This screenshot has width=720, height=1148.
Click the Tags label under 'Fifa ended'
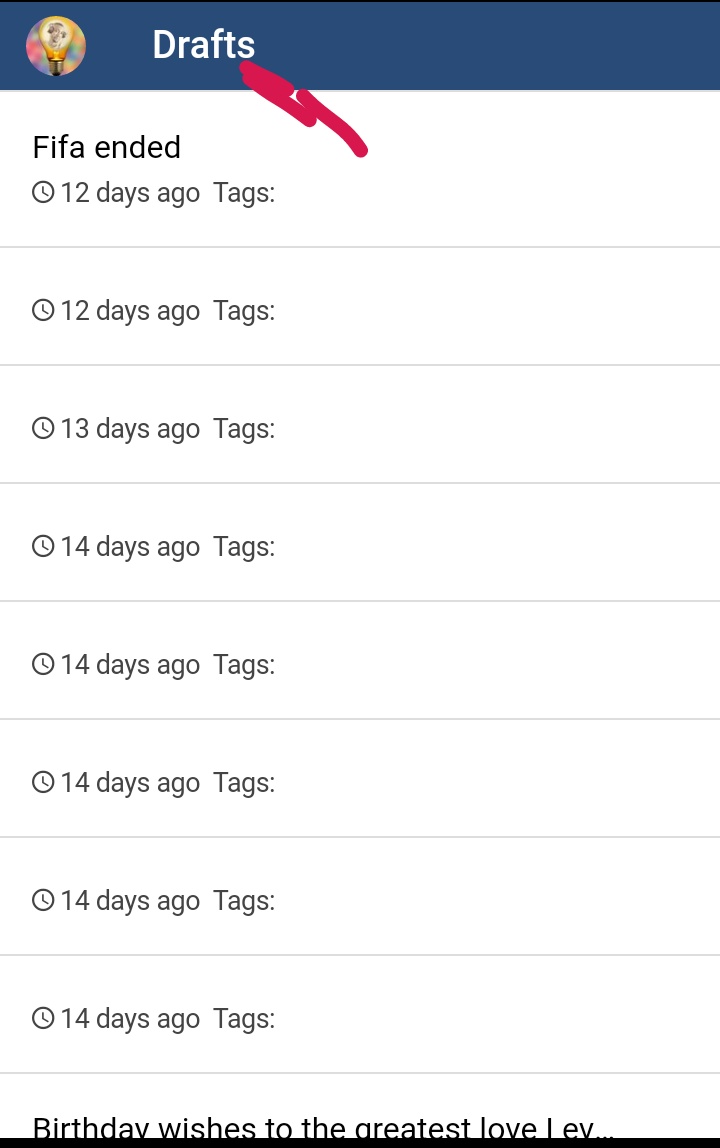[x=244, y=193]
